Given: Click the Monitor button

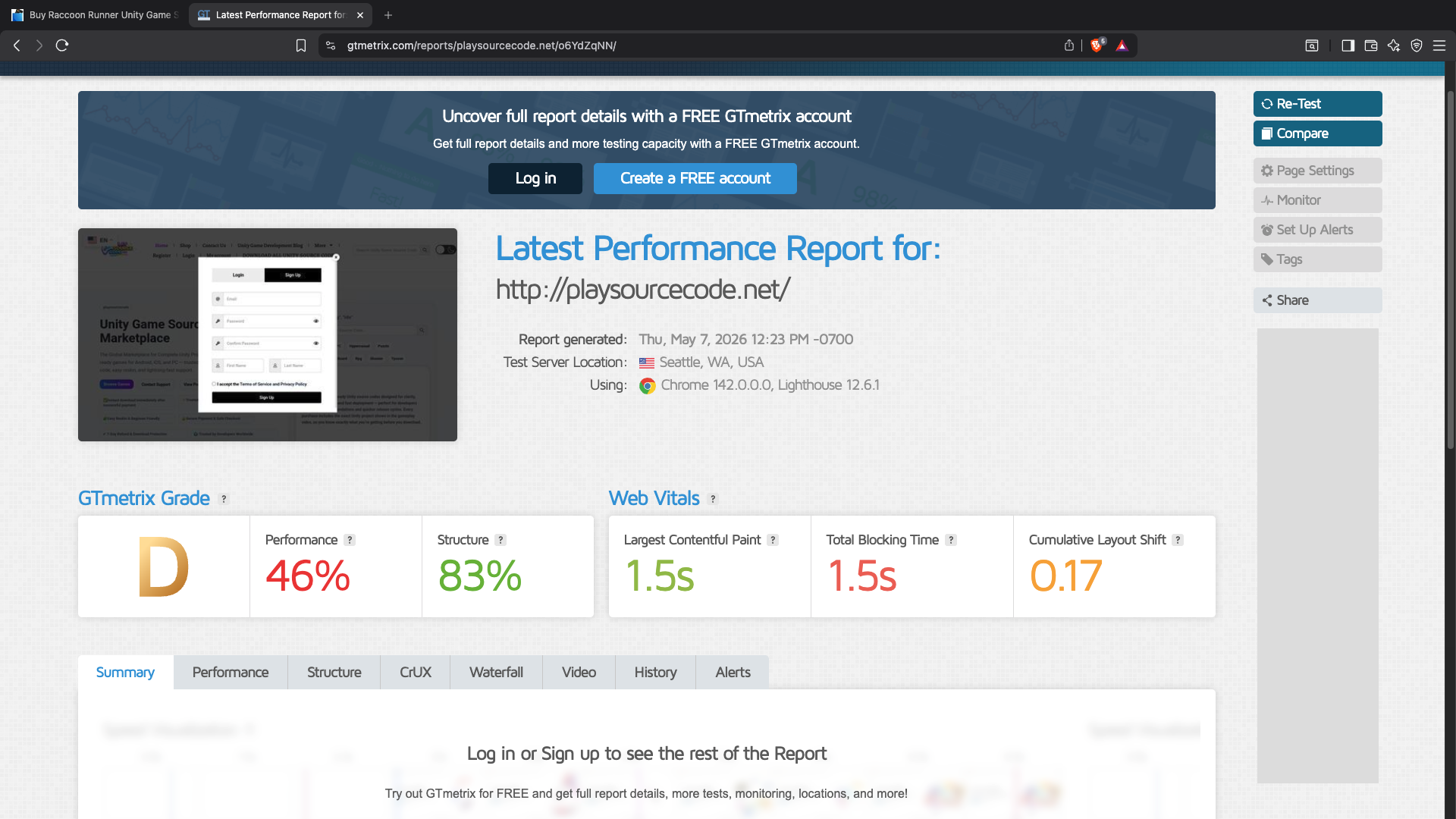Looking at the screenshot, I should pos(1317,200).
